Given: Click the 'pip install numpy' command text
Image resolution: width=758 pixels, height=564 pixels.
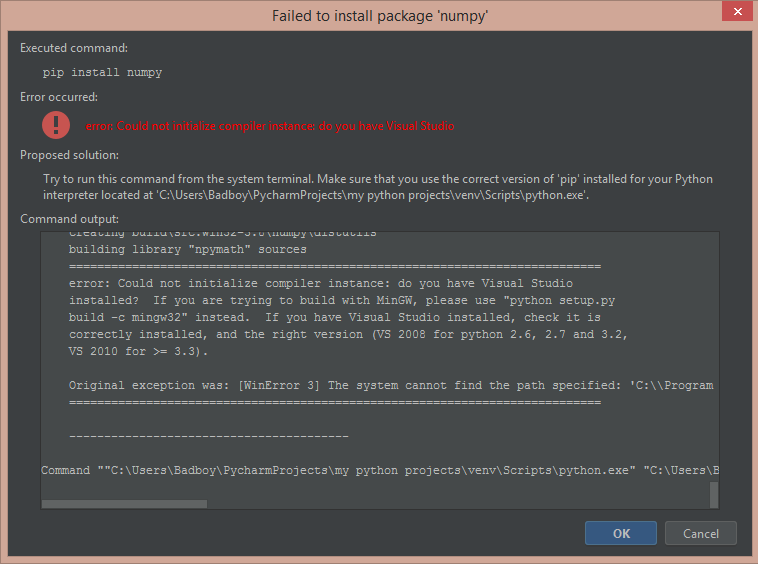Looking at the screenshot, I should 102,72.
